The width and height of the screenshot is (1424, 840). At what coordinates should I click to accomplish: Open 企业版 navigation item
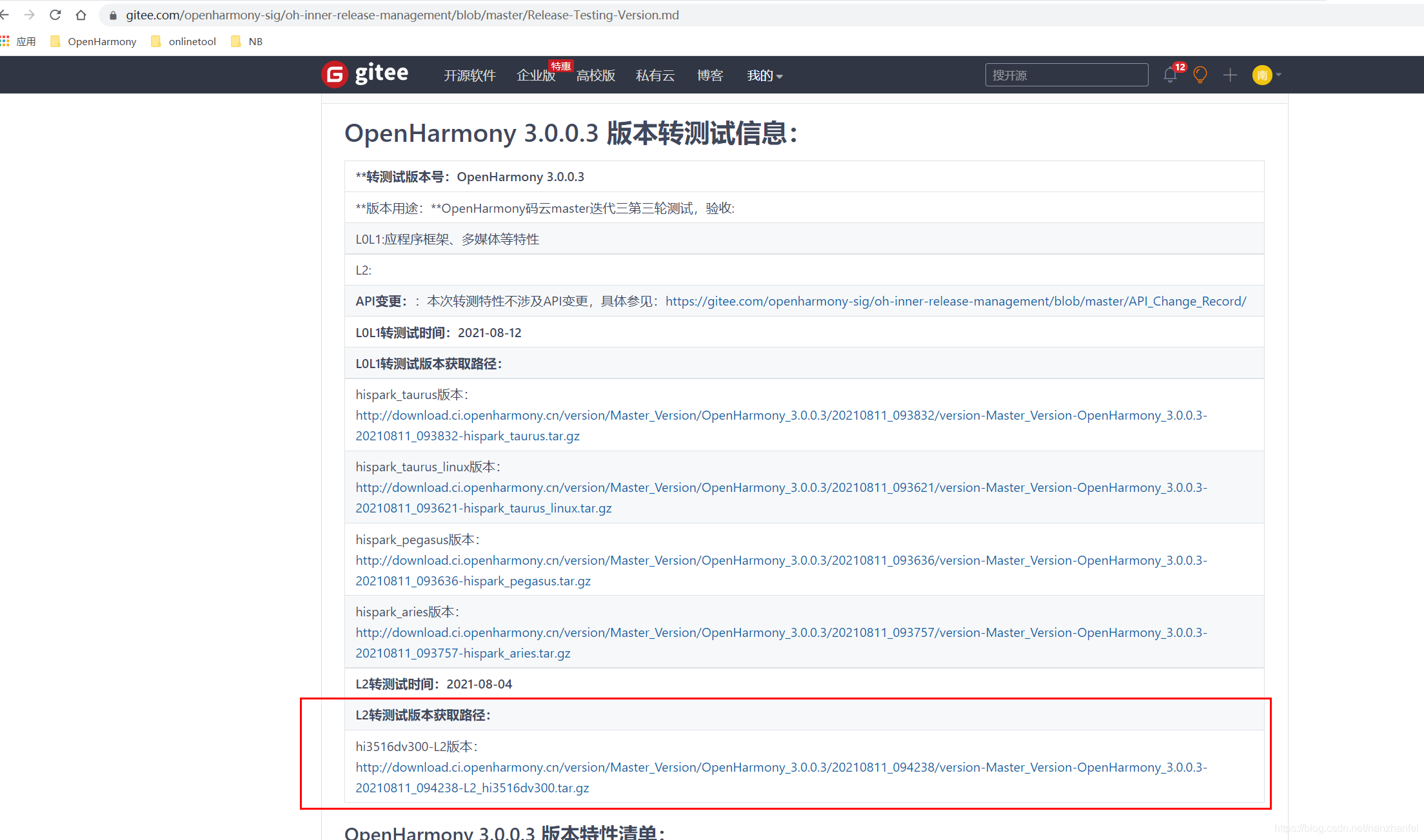[x=536, y=75]
